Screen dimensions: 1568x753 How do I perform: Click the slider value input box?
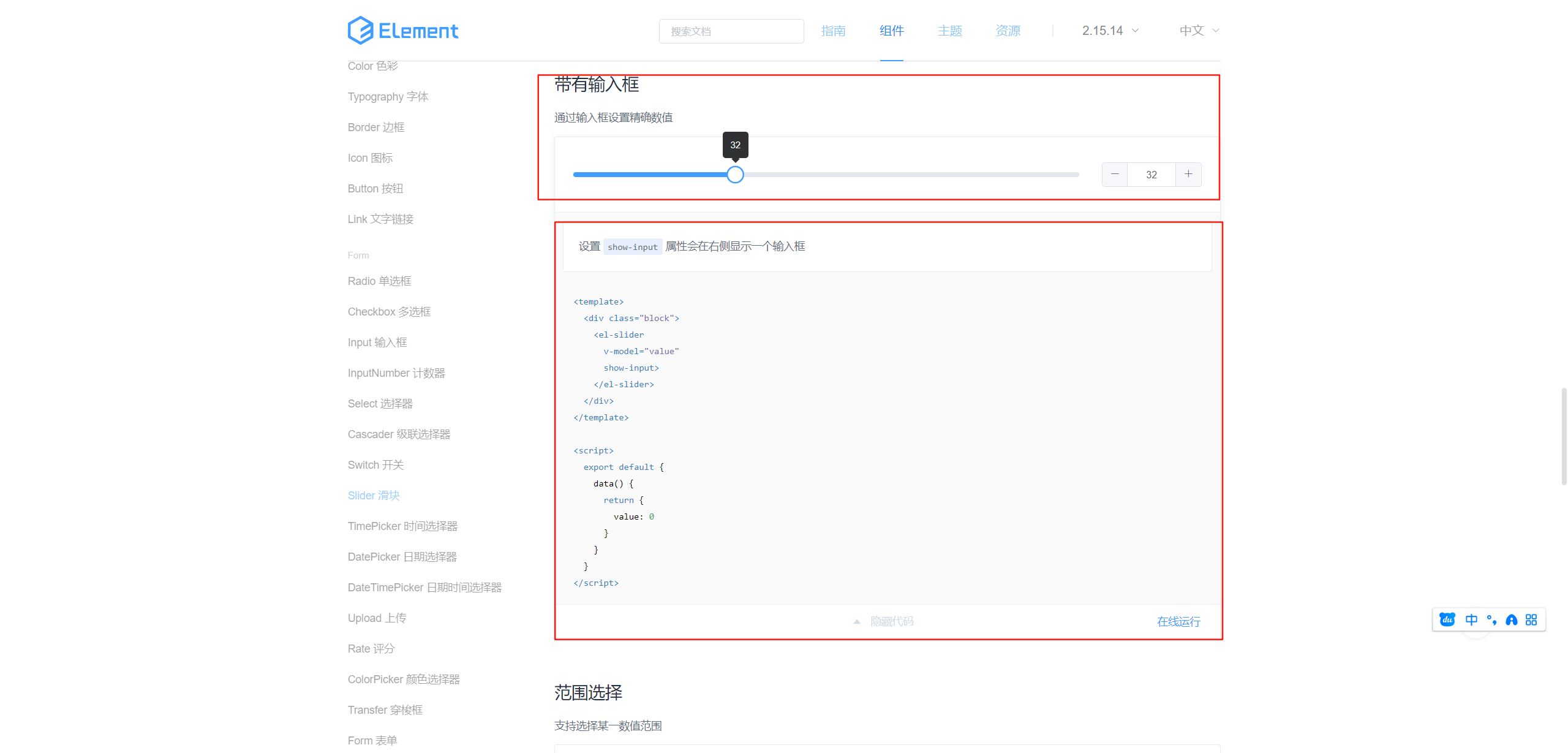tap(1151, 175)
